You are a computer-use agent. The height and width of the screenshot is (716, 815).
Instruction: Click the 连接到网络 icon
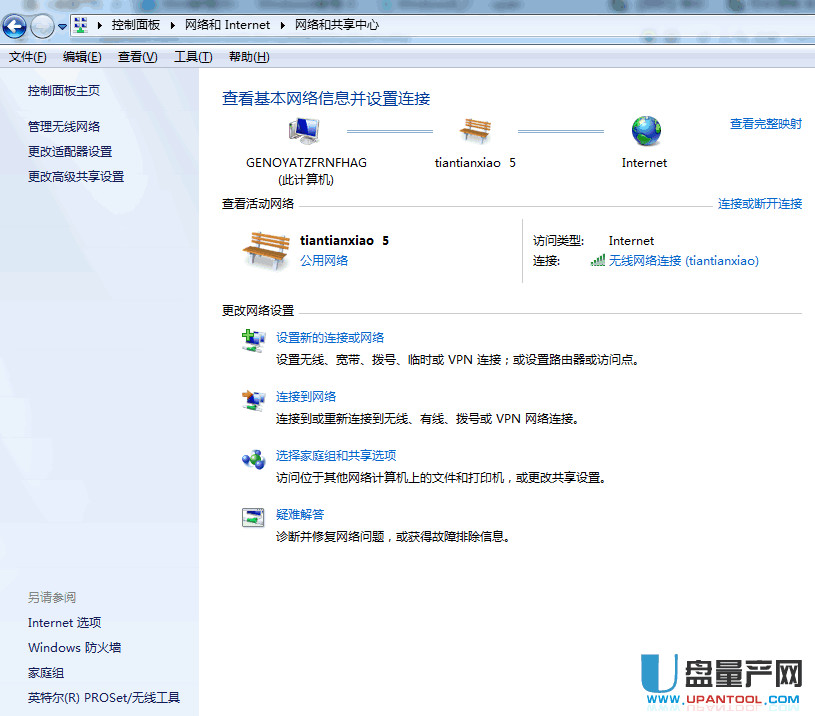pos(253,399)
